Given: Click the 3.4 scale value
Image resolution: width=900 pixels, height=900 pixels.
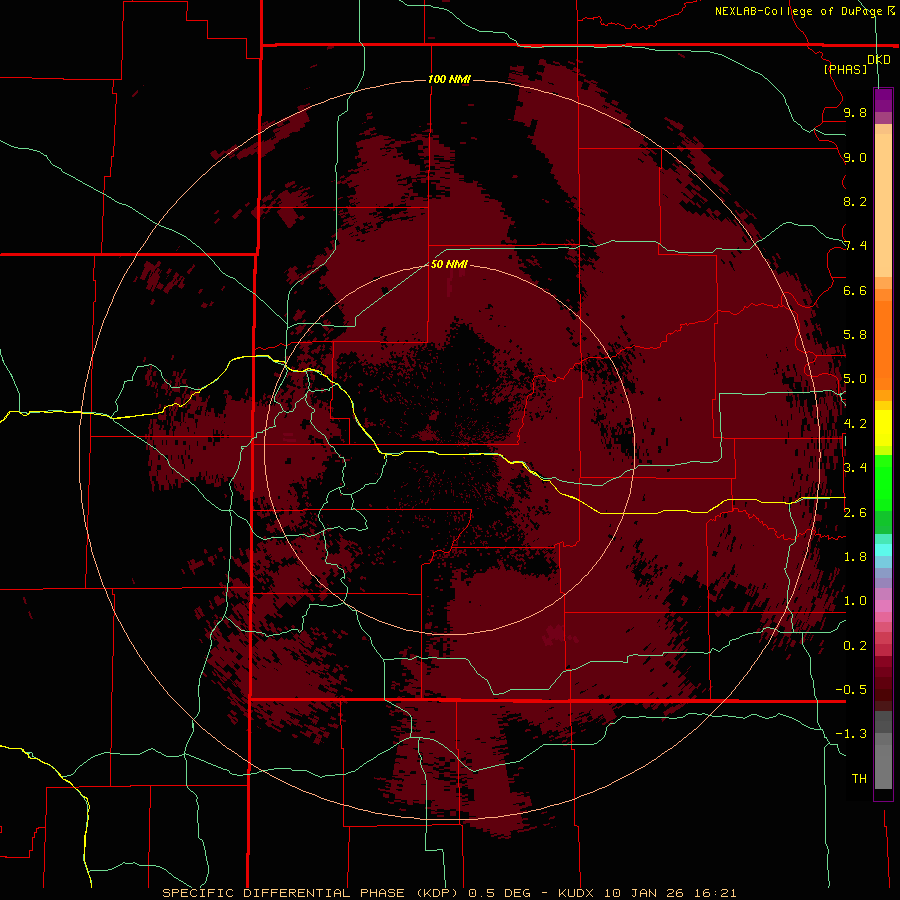Looking at the screenshot, I should [855, 468].
